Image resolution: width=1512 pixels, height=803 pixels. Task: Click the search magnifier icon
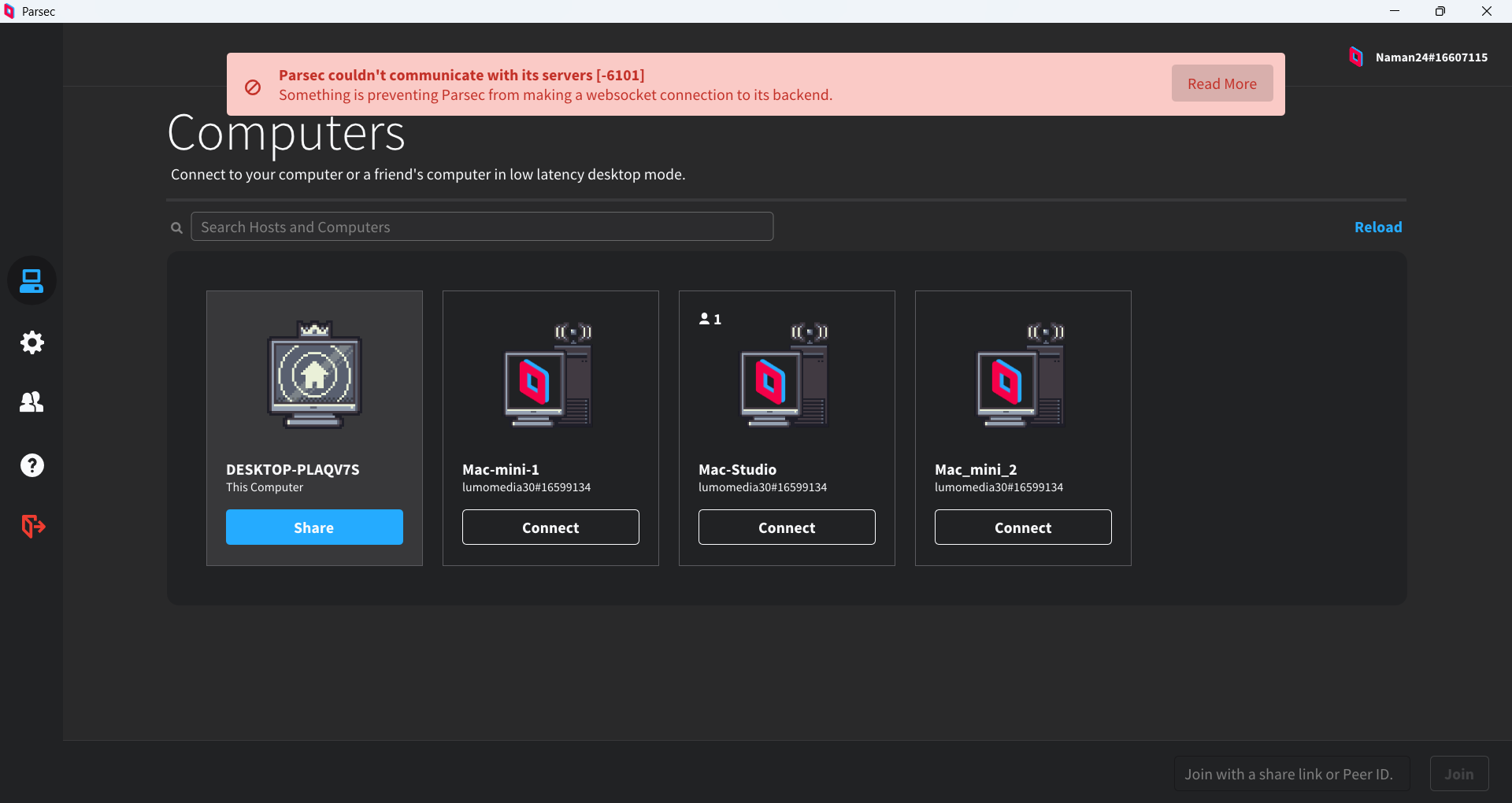(176, 228)
